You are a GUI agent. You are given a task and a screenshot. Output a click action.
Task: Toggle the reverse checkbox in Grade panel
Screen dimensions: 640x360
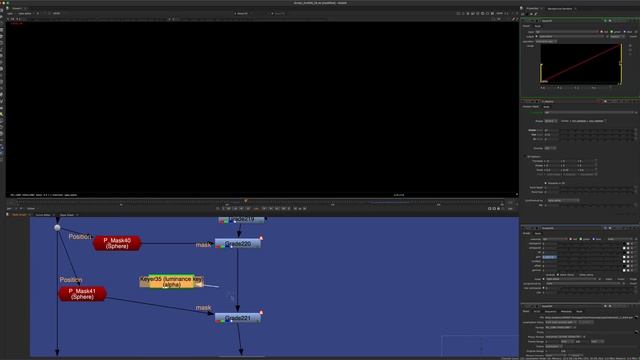[x=545, y=275]
